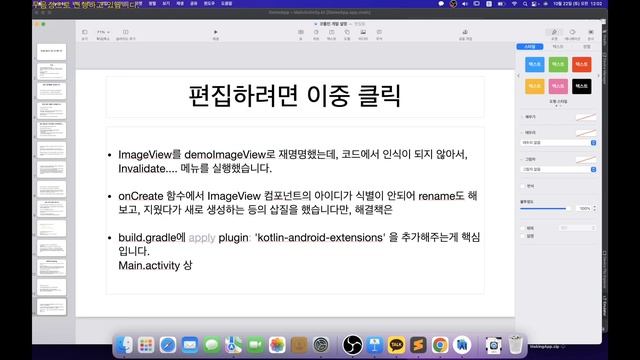
Task: Click the Keynote icon in the Dock
Action: pos(374,345)
